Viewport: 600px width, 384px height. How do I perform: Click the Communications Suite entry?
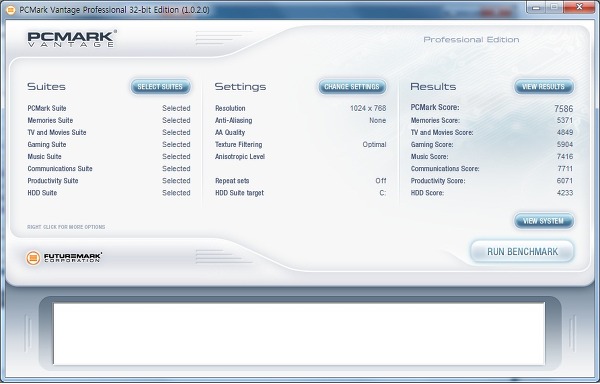(60, 169)
